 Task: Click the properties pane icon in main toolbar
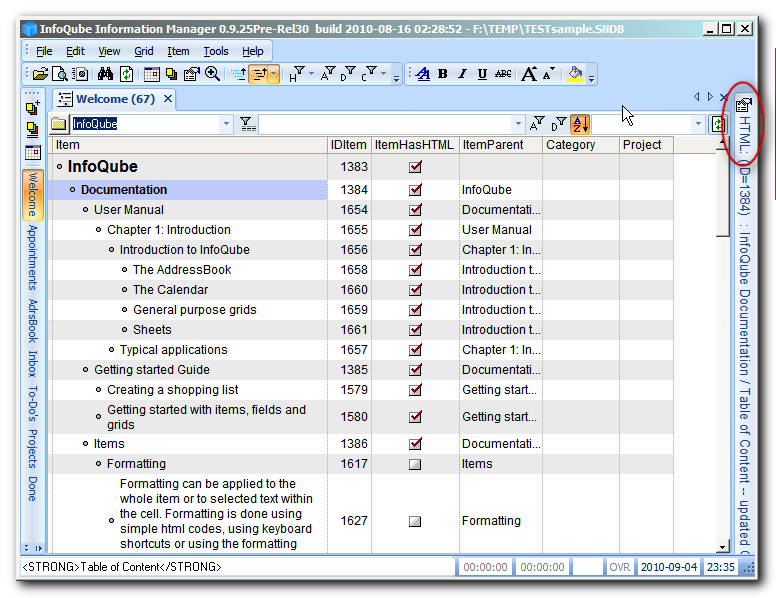click(192, 74)
